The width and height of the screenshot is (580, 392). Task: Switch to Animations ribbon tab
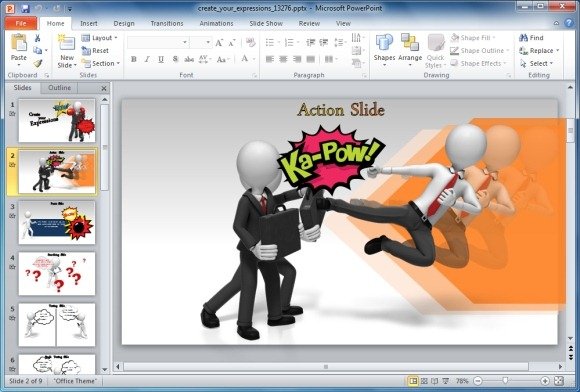(216, 23)
